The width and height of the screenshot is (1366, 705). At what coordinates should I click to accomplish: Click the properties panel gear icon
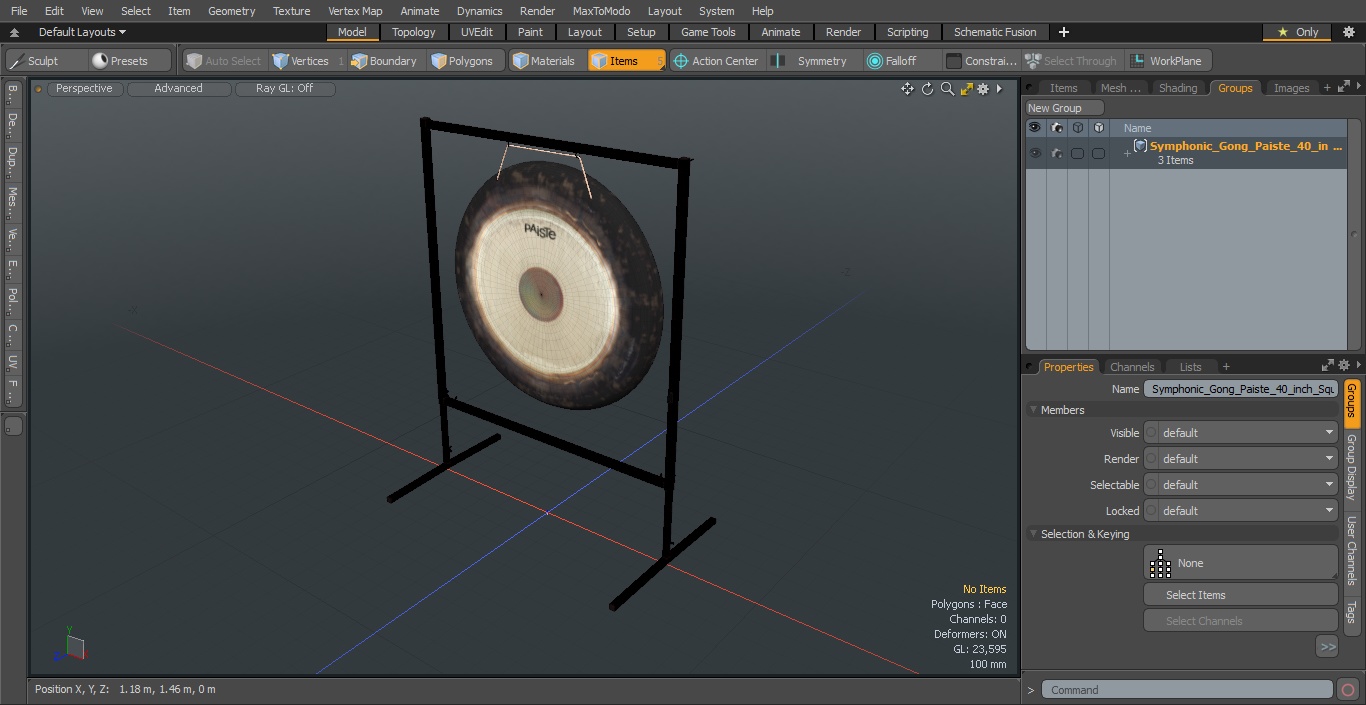click(1344, 366)
